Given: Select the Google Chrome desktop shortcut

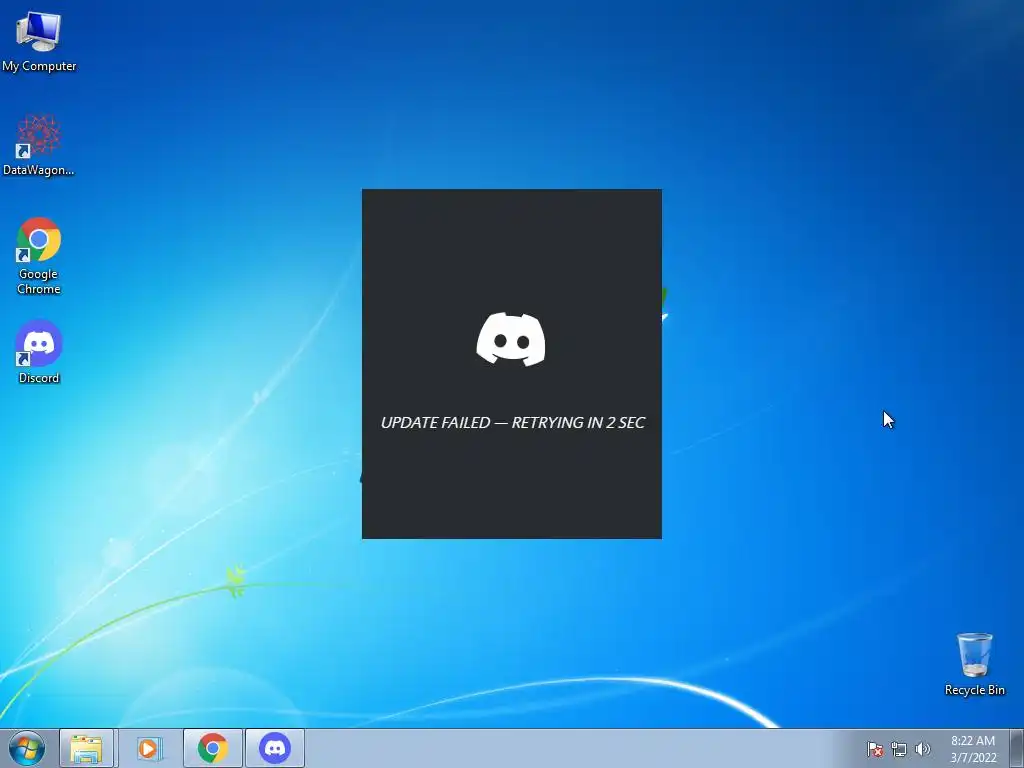Looking at the screenshot, I should [39, 255].
